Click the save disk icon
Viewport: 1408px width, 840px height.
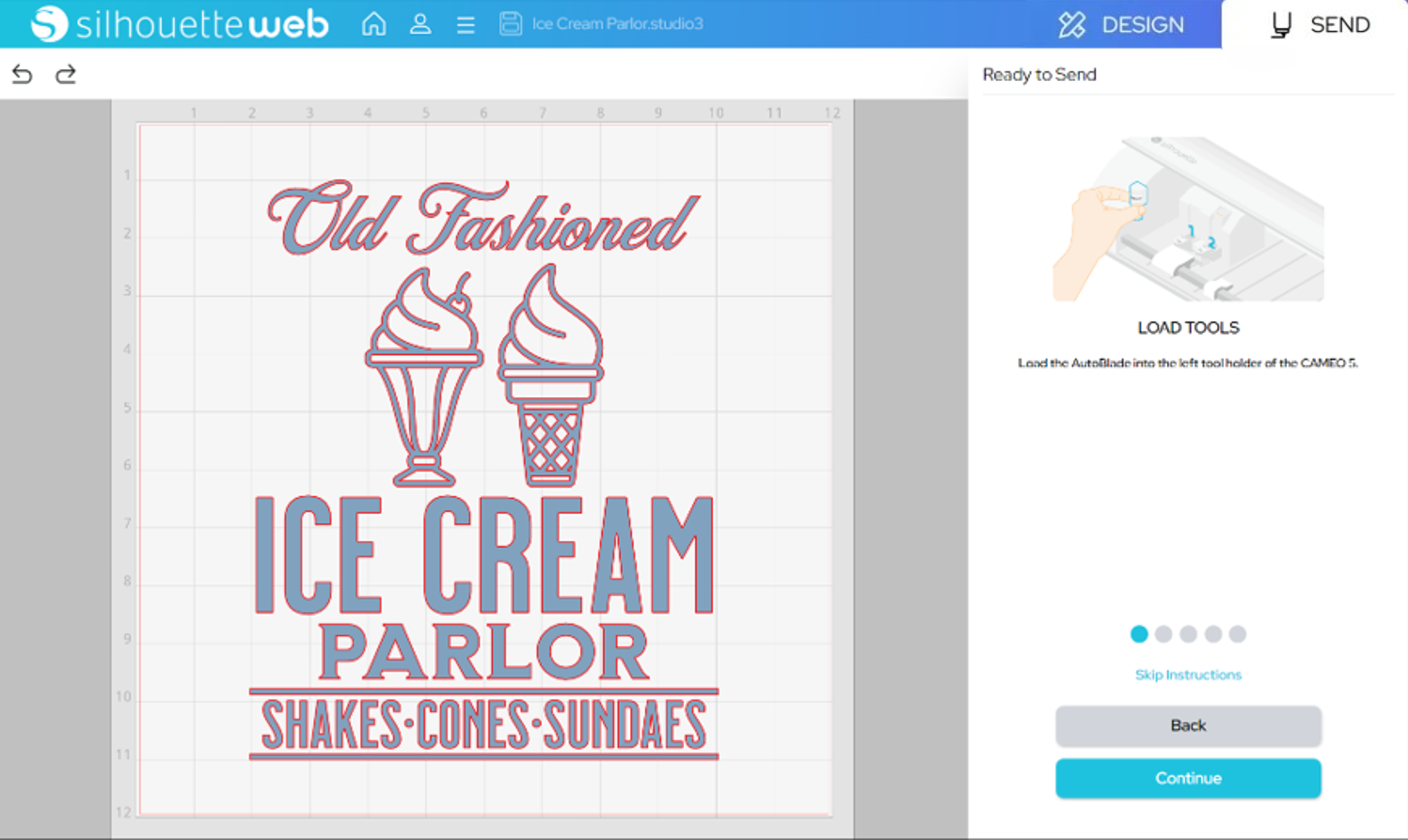(510, 24)
